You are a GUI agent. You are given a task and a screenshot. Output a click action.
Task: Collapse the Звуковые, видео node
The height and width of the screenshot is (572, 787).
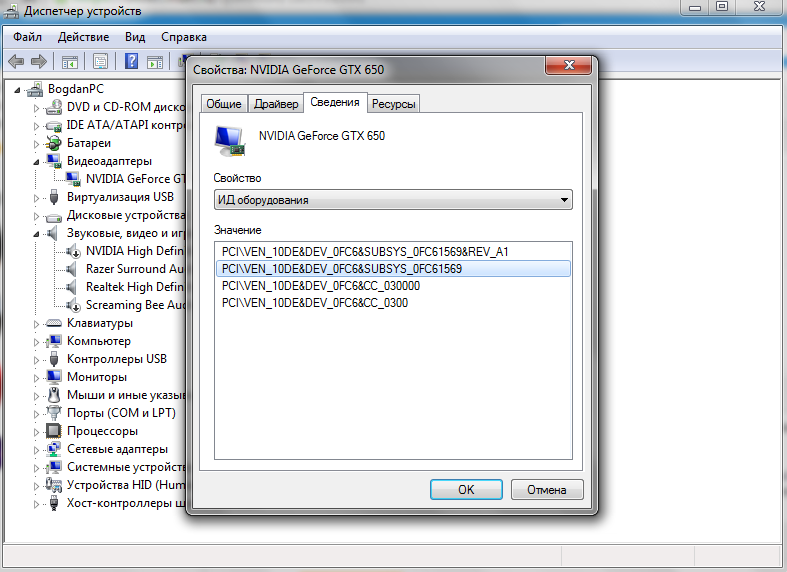click(36, 234)
